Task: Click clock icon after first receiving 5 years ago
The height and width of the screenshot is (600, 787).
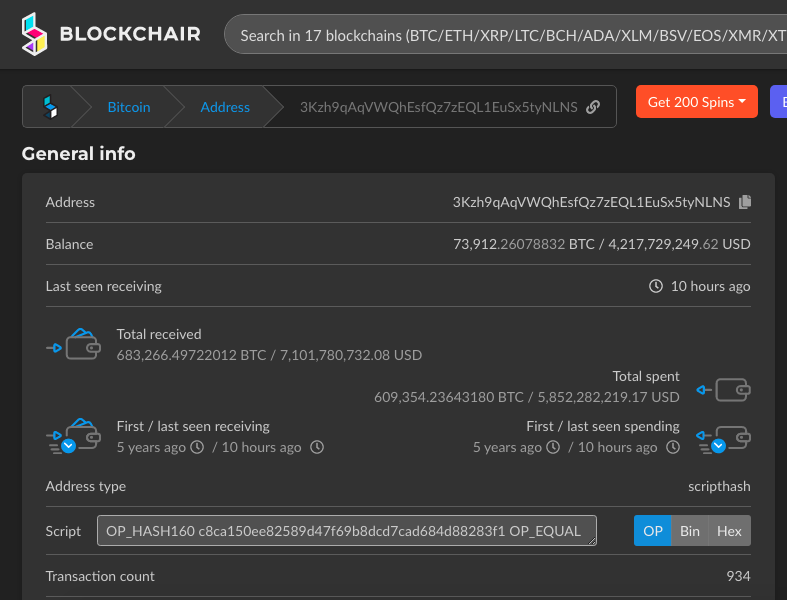Action: [197, 447]
